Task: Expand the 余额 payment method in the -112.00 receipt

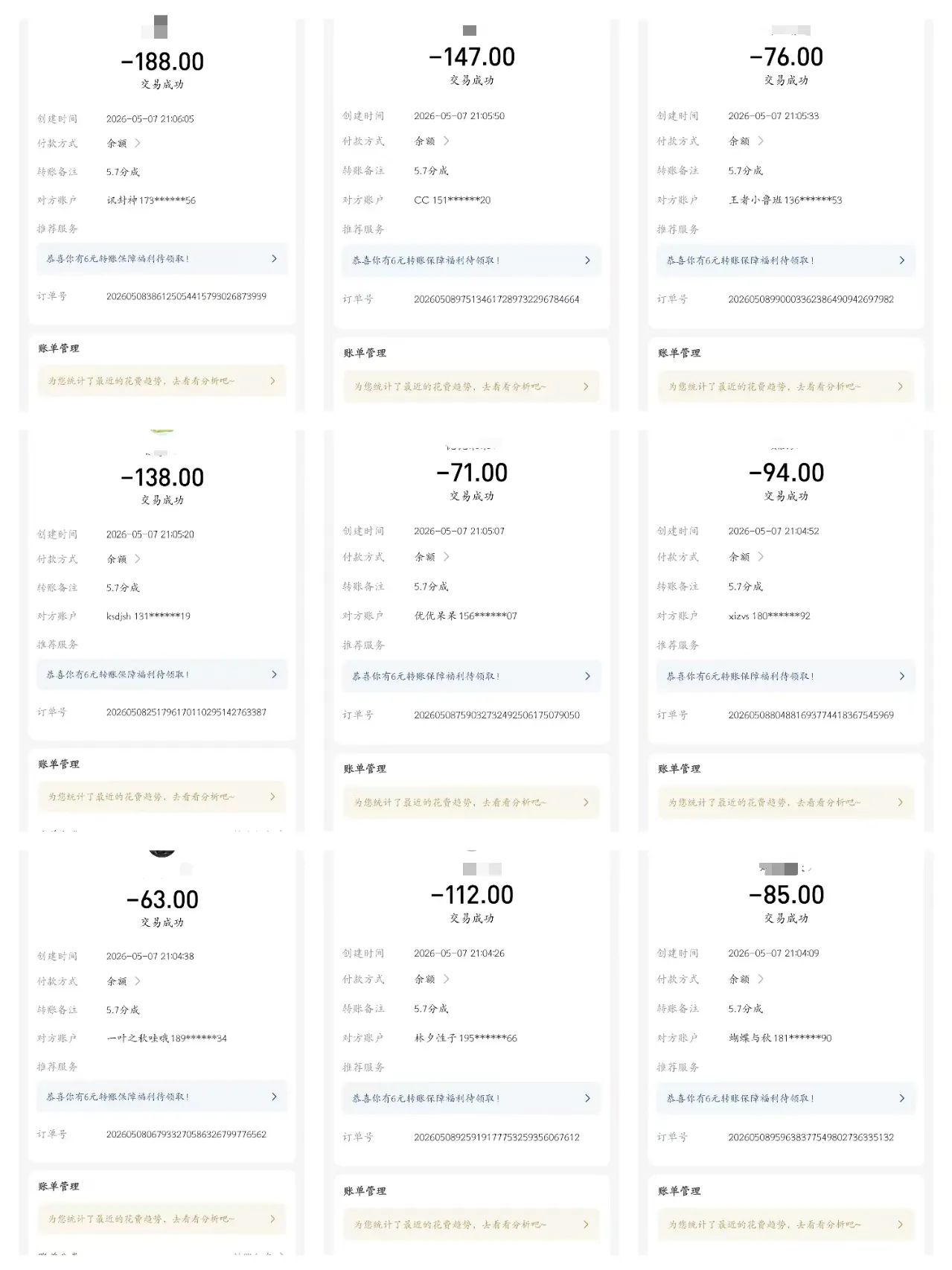Action: click(x=432, y=980)
